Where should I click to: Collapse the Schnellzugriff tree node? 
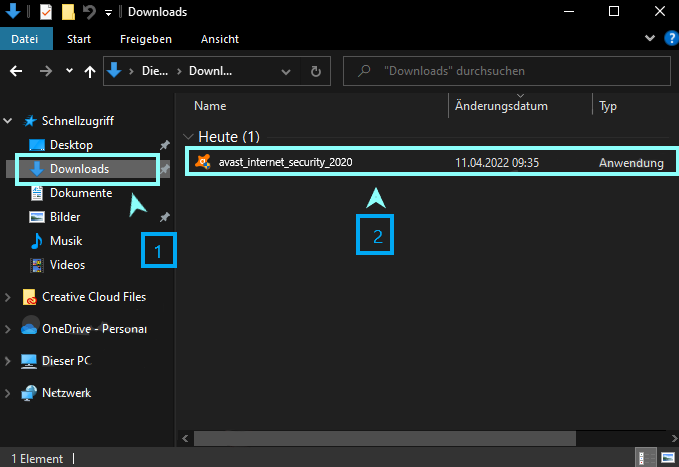coord(8,121)
